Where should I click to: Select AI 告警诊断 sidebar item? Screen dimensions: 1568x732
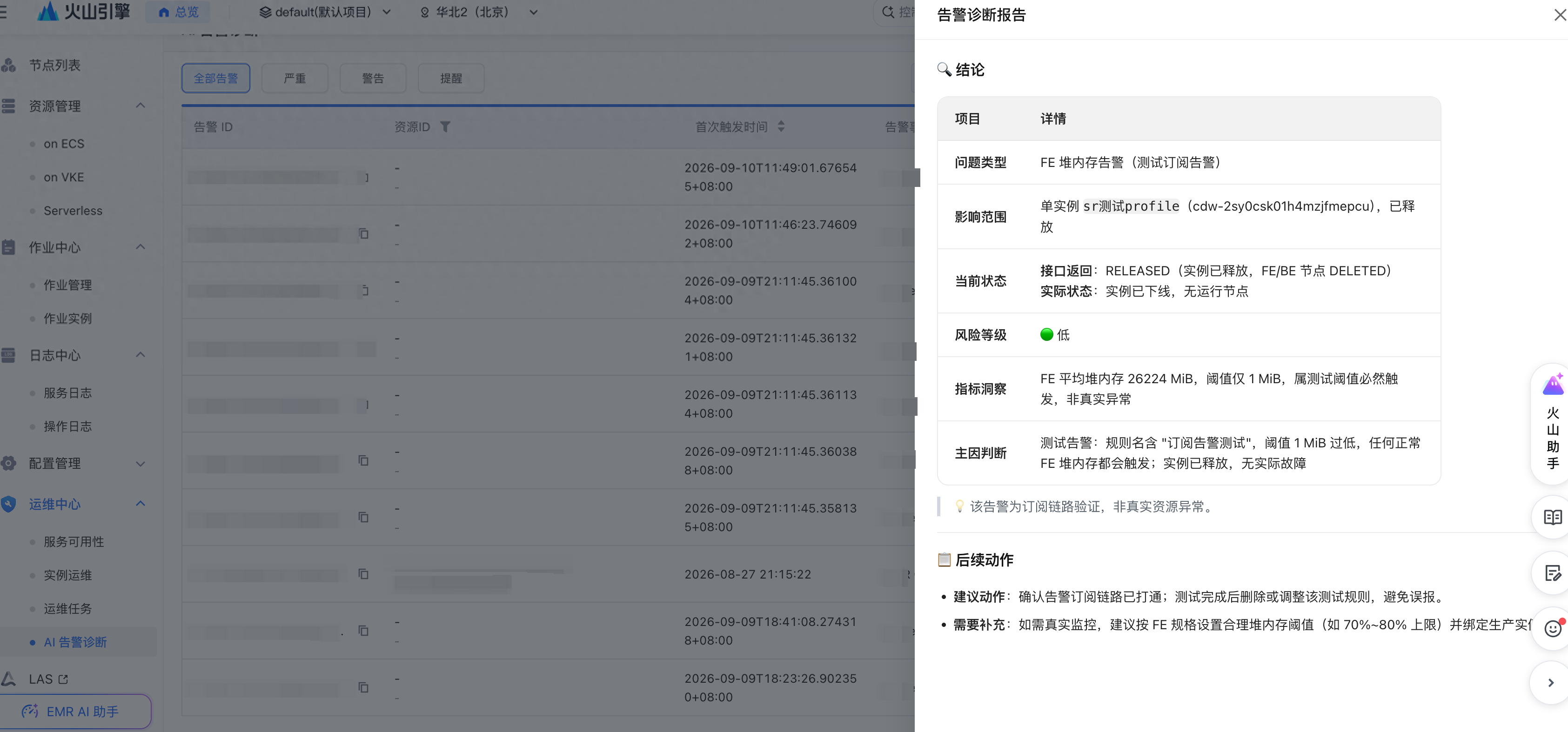(x=75, y=642)
